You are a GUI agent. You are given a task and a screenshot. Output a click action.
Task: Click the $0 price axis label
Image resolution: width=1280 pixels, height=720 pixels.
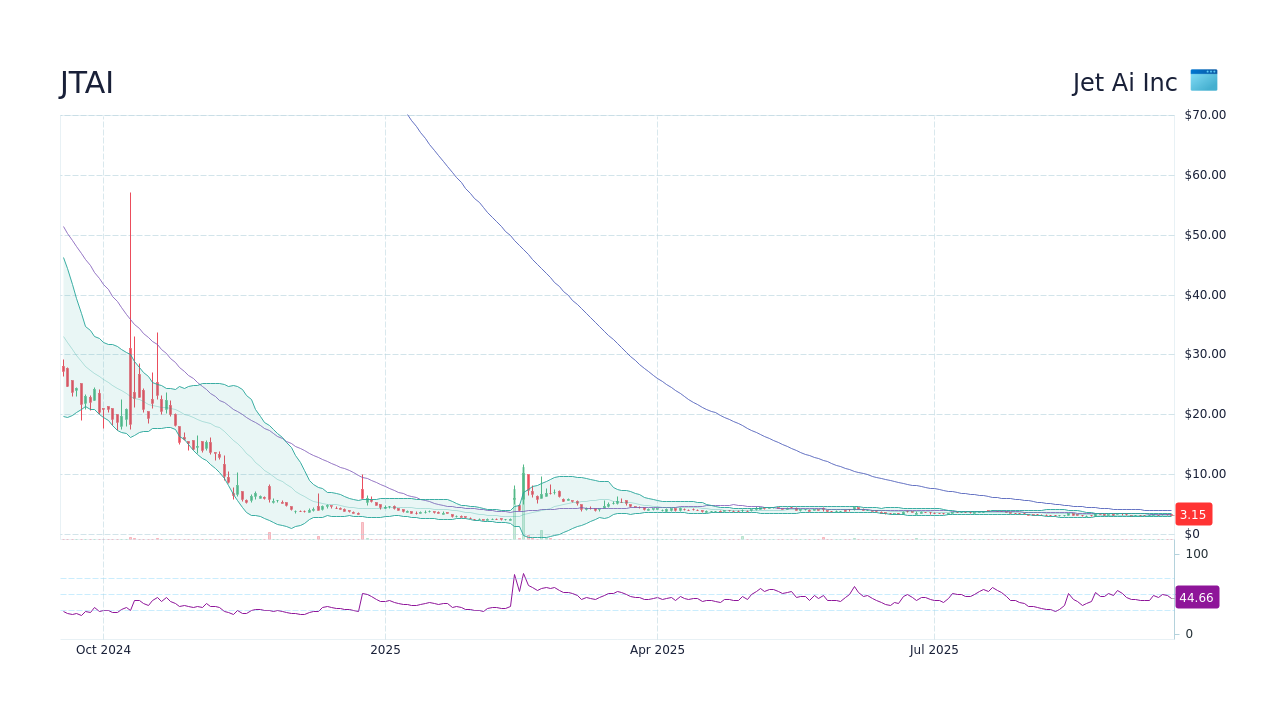(x=1191, y=533)
